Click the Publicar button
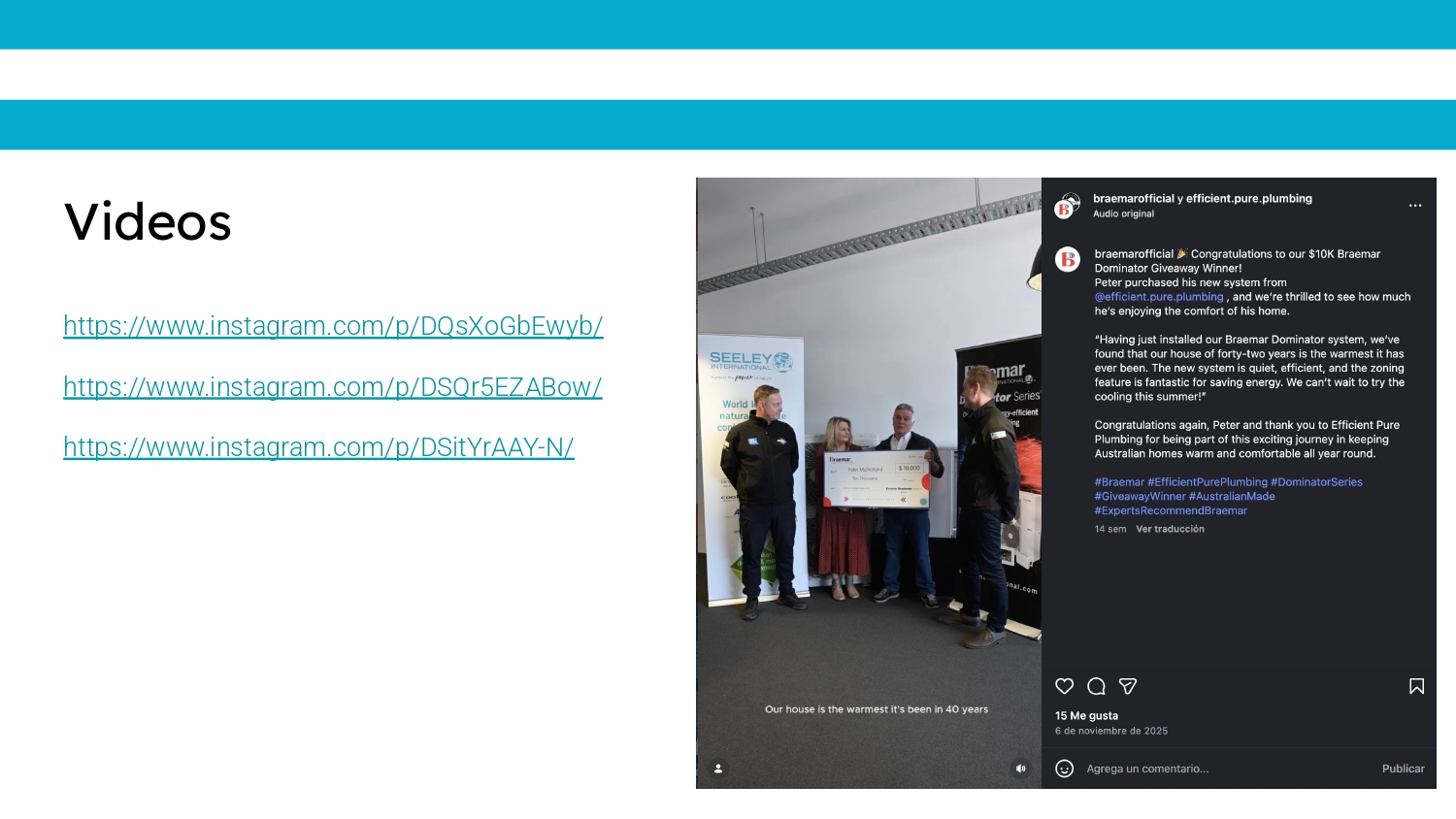Image resolution: width=1456 pixels, height=819 pixels. (x=1403, y=769)
